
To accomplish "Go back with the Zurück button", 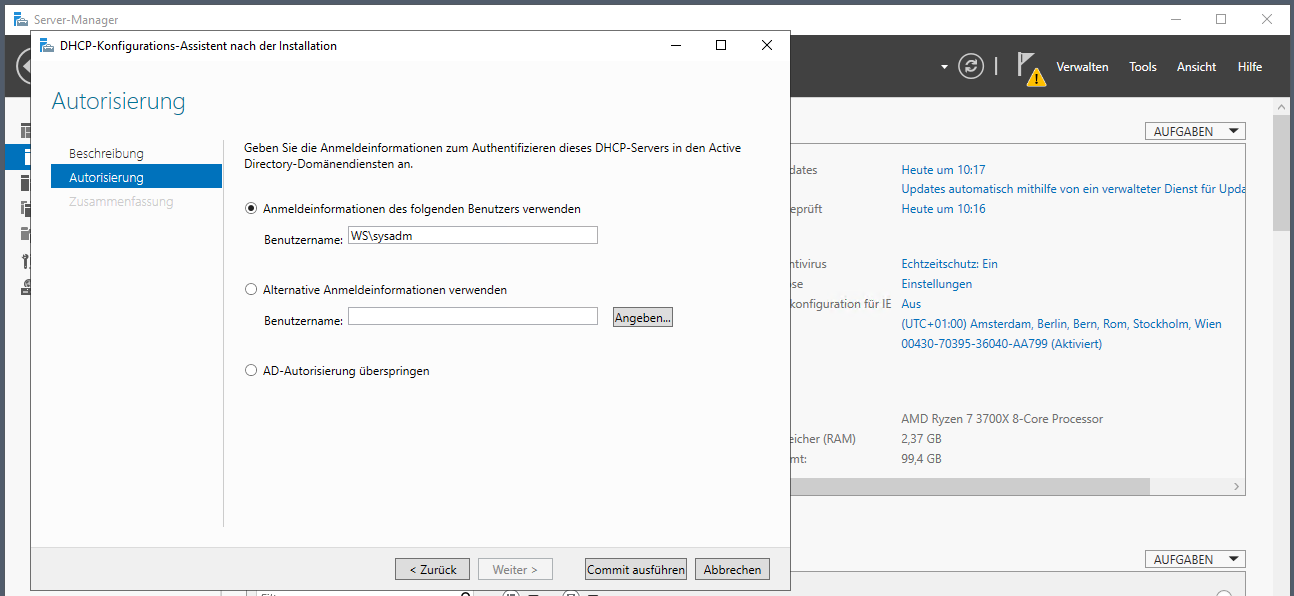I will [x=432, y=569].
